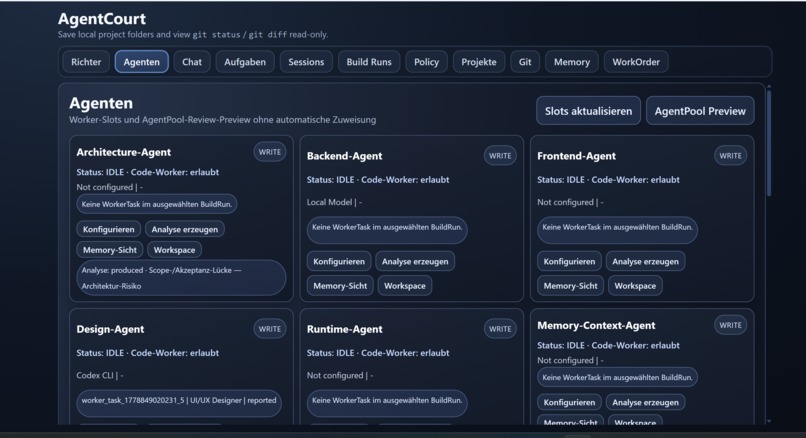Click the AgentCourt title
This screenshot has height=438, width=806.
[x=102, y=19]
